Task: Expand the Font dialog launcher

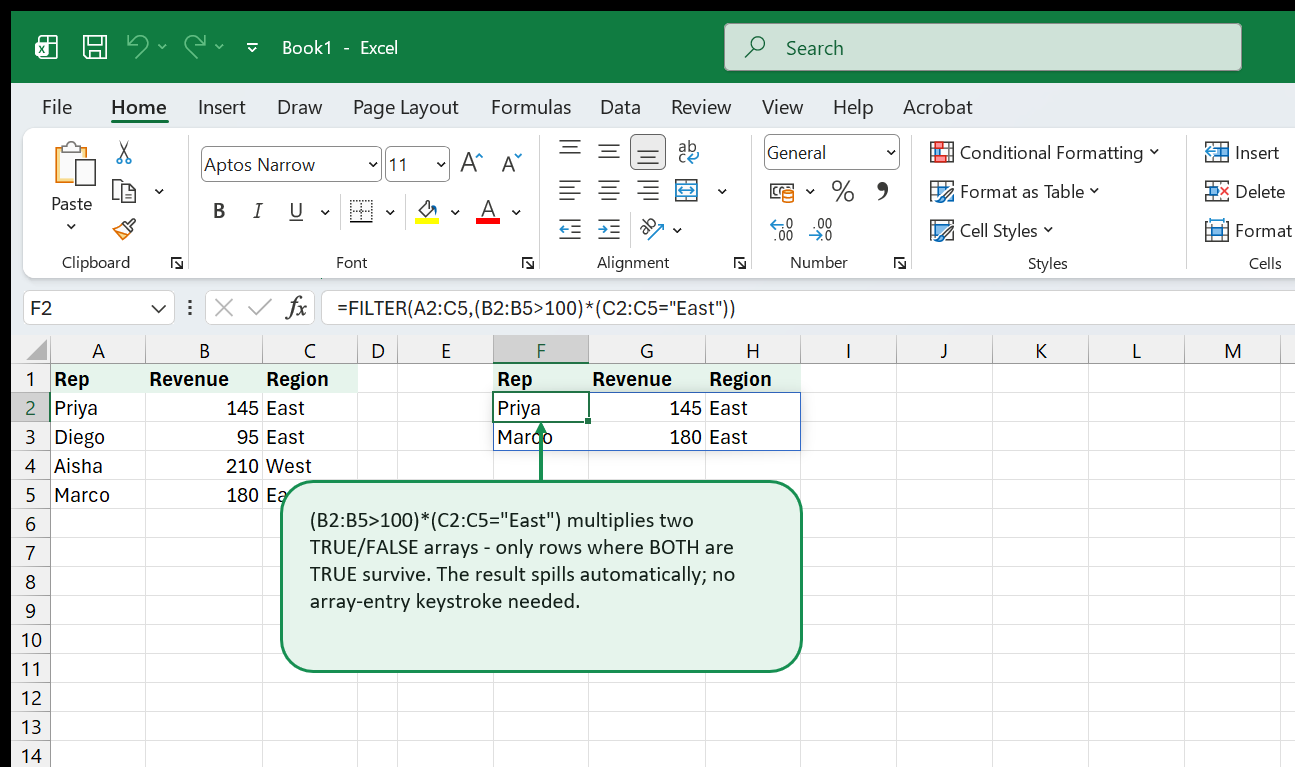Action: click(528, 263)
